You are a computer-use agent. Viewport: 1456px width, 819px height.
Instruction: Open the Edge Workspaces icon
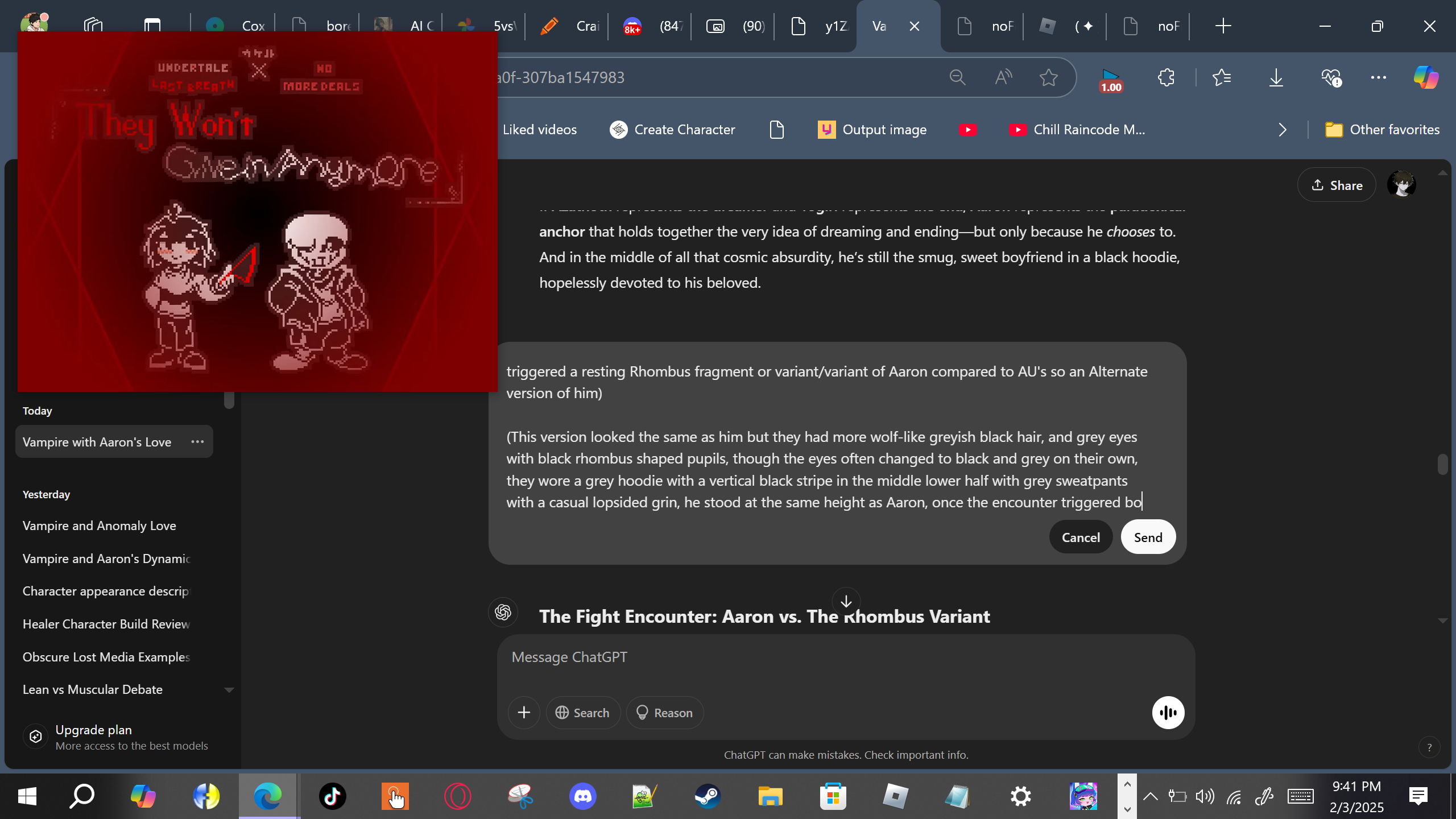pos(93,26)
